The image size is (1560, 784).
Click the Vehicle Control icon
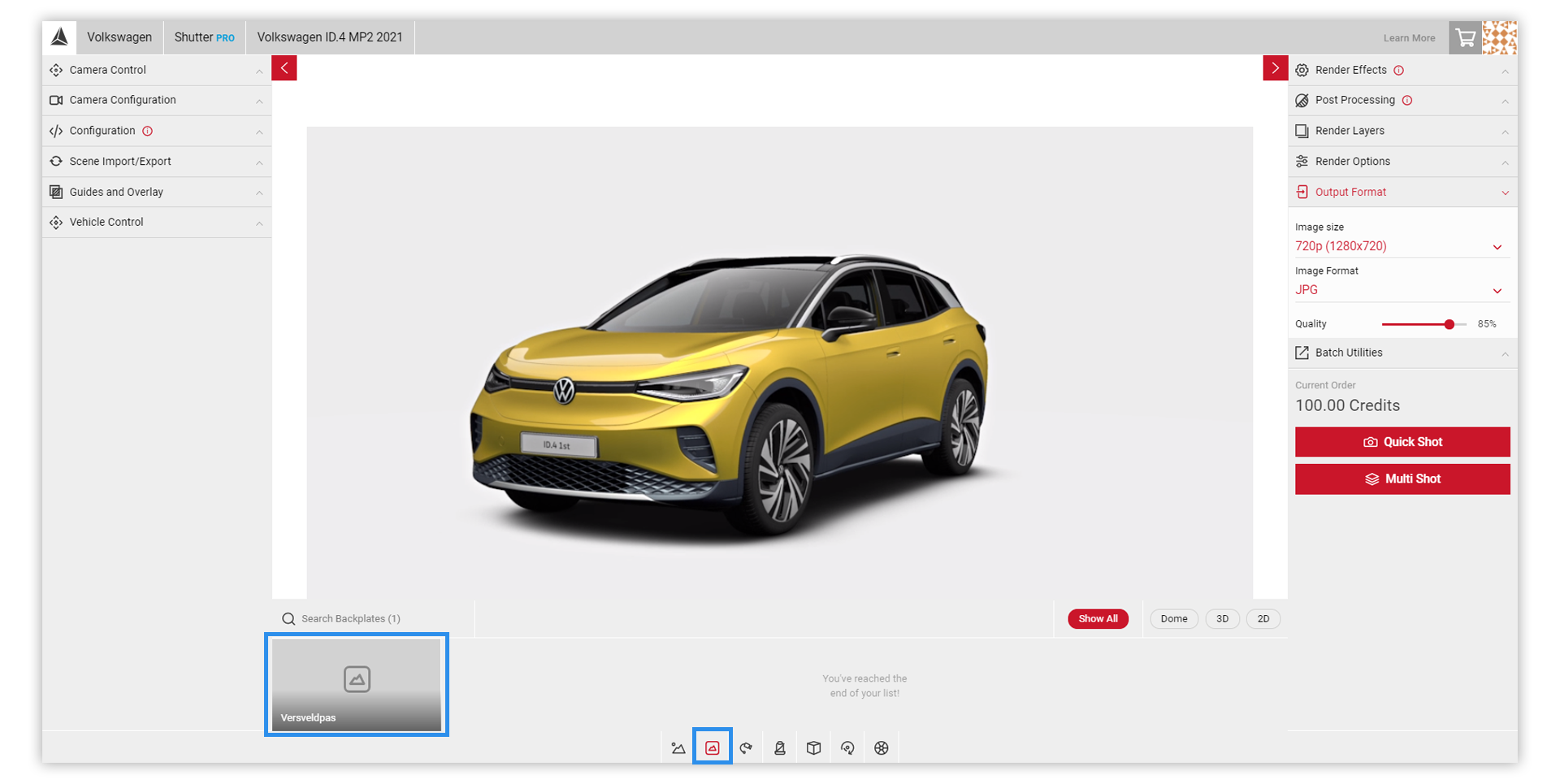[56, 223]
